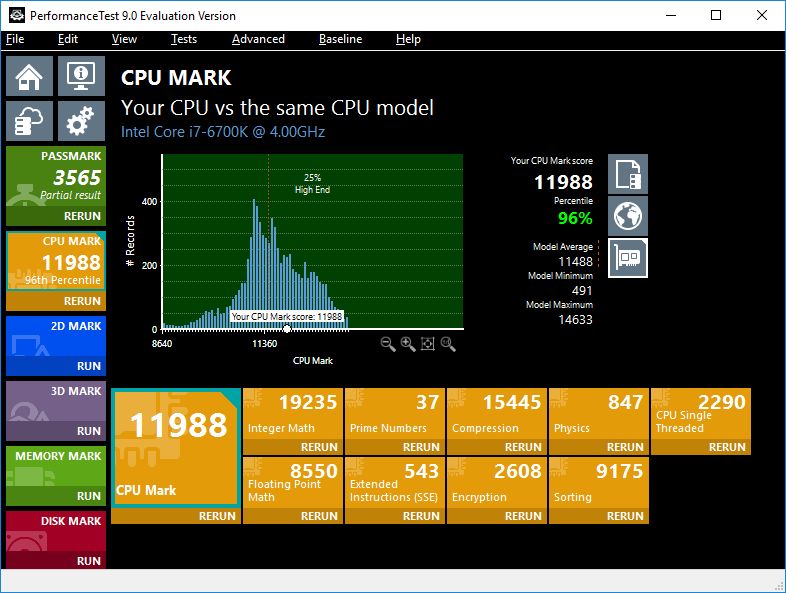
Task: Open the Baseline menu
Action: (340, 39)
